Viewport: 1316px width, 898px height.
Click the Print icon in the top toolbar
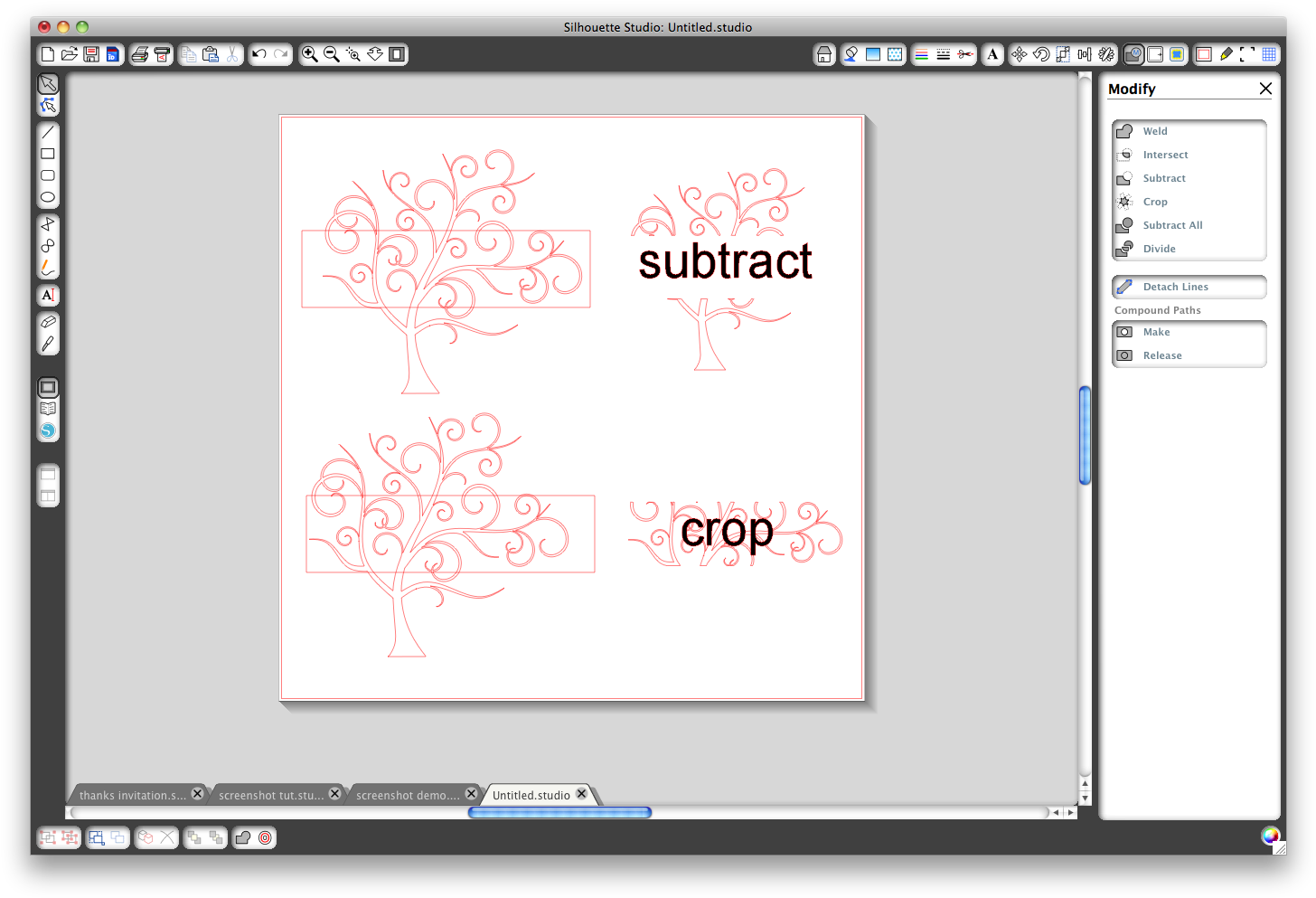(x=140, y=54)
